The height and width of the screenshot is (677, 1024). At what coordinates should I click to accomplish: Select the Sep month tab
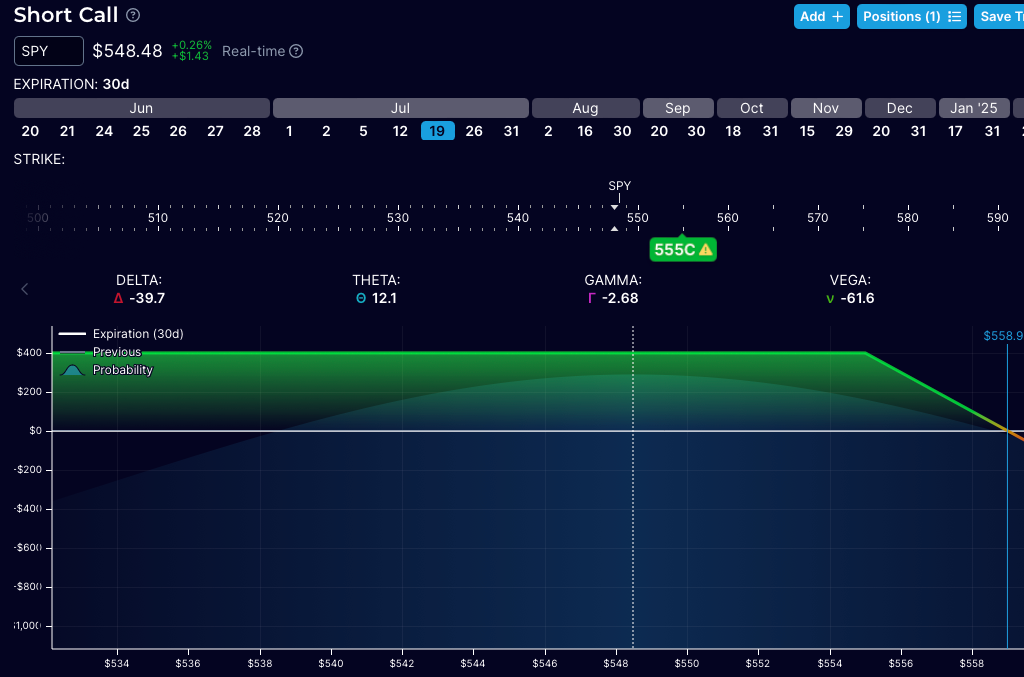678,108
